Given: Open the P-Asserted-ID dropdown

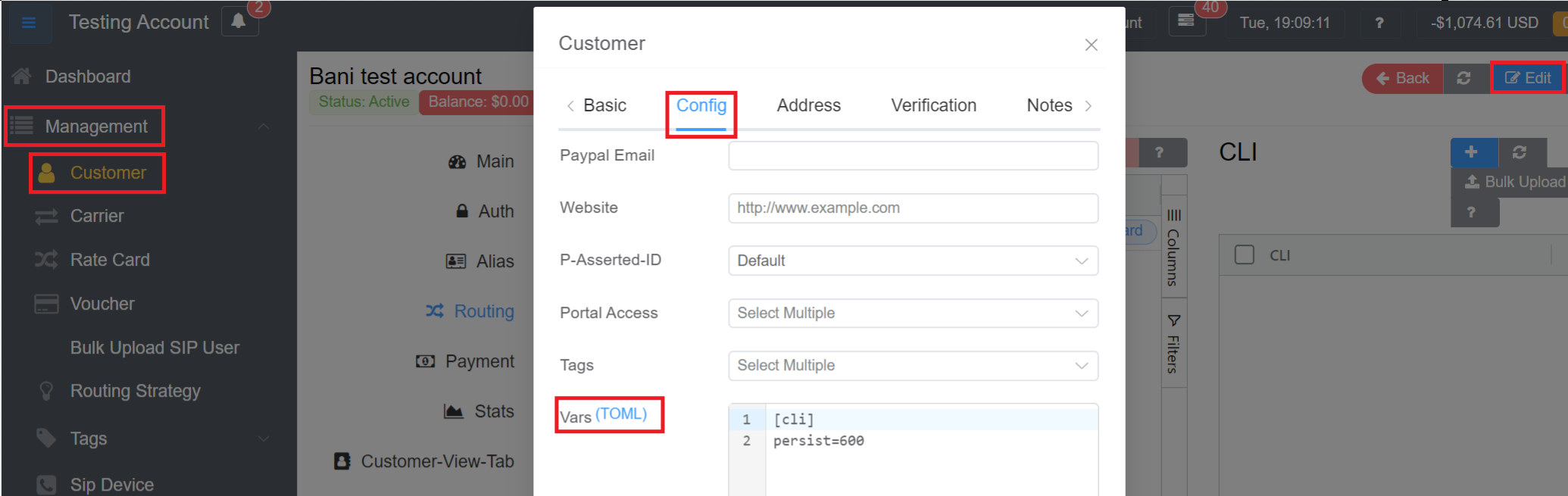Looking at the screenshot, I should click(x=912, y=260).
